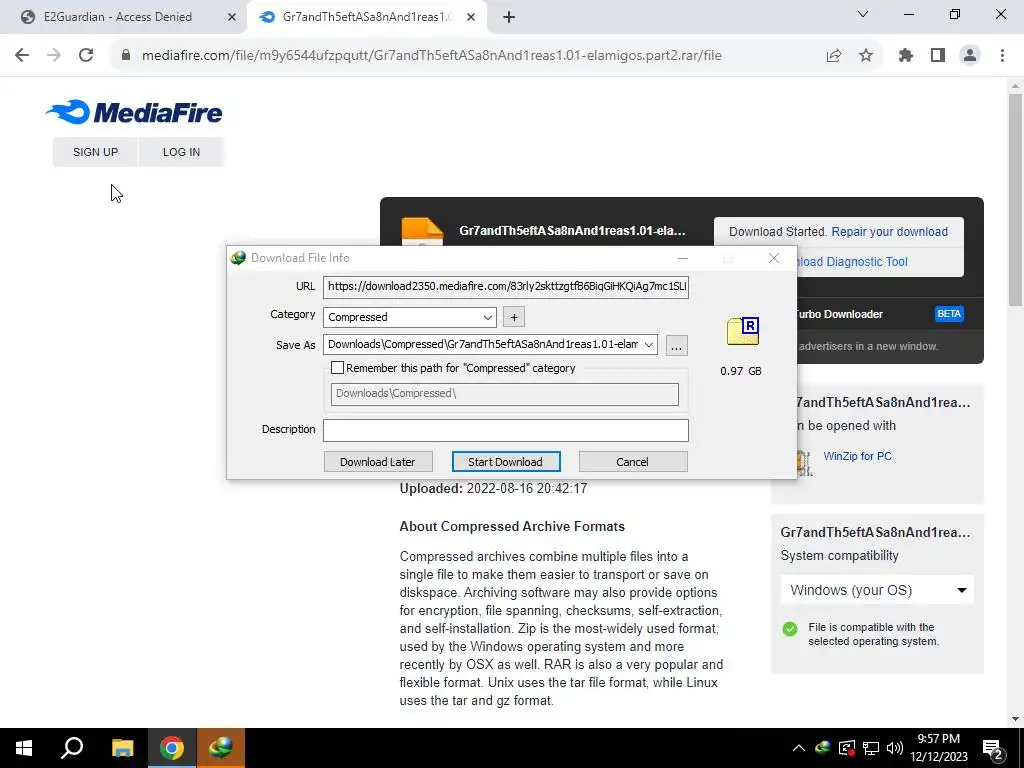Click the IDM icon in dialog title bar
The width and height of the screenshot is (1024, 768).
pyautogui.click(x=238, y=258)
